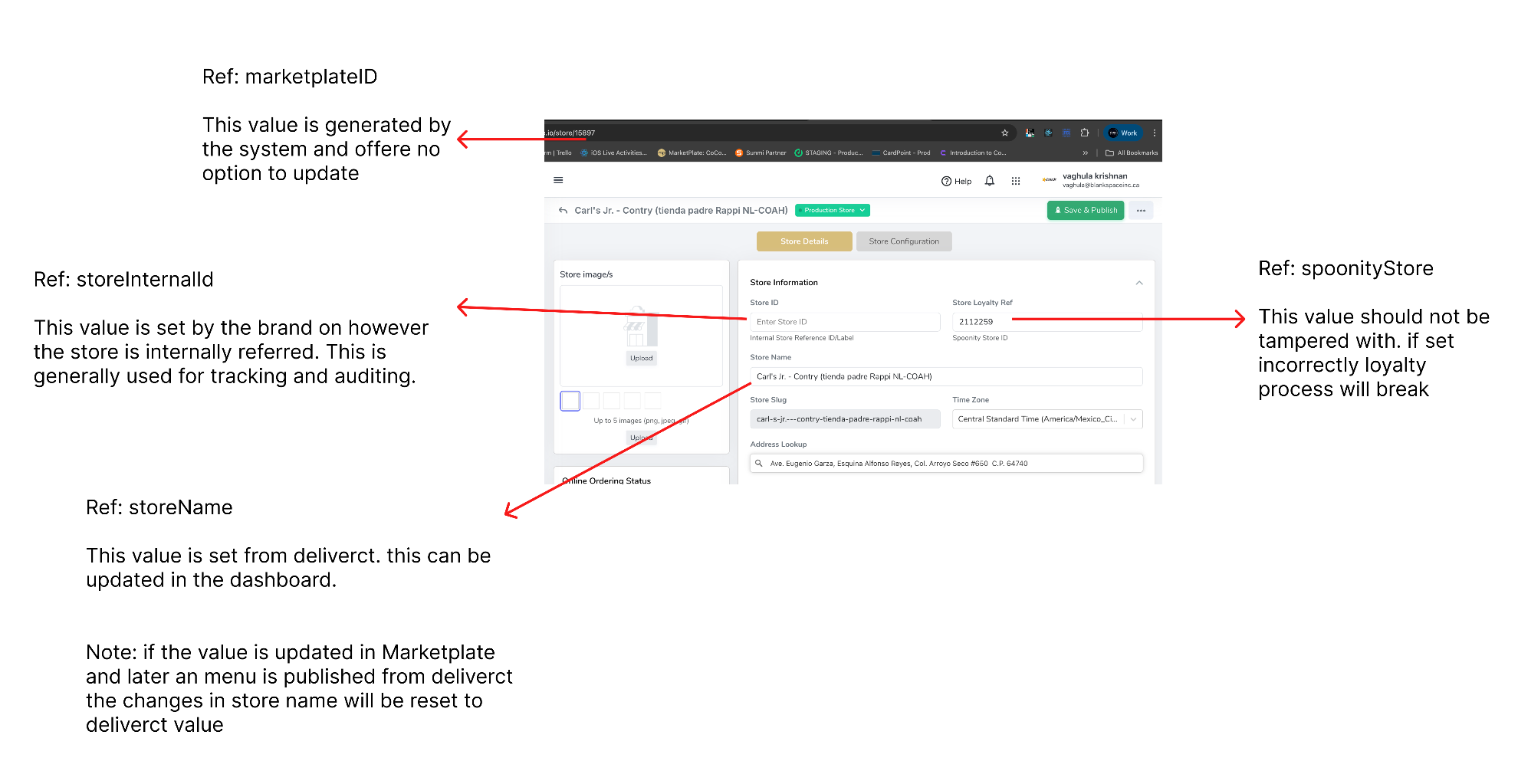Click the browser address bar URL
This screenshot has height=784, width=1518.
(570, 133)
